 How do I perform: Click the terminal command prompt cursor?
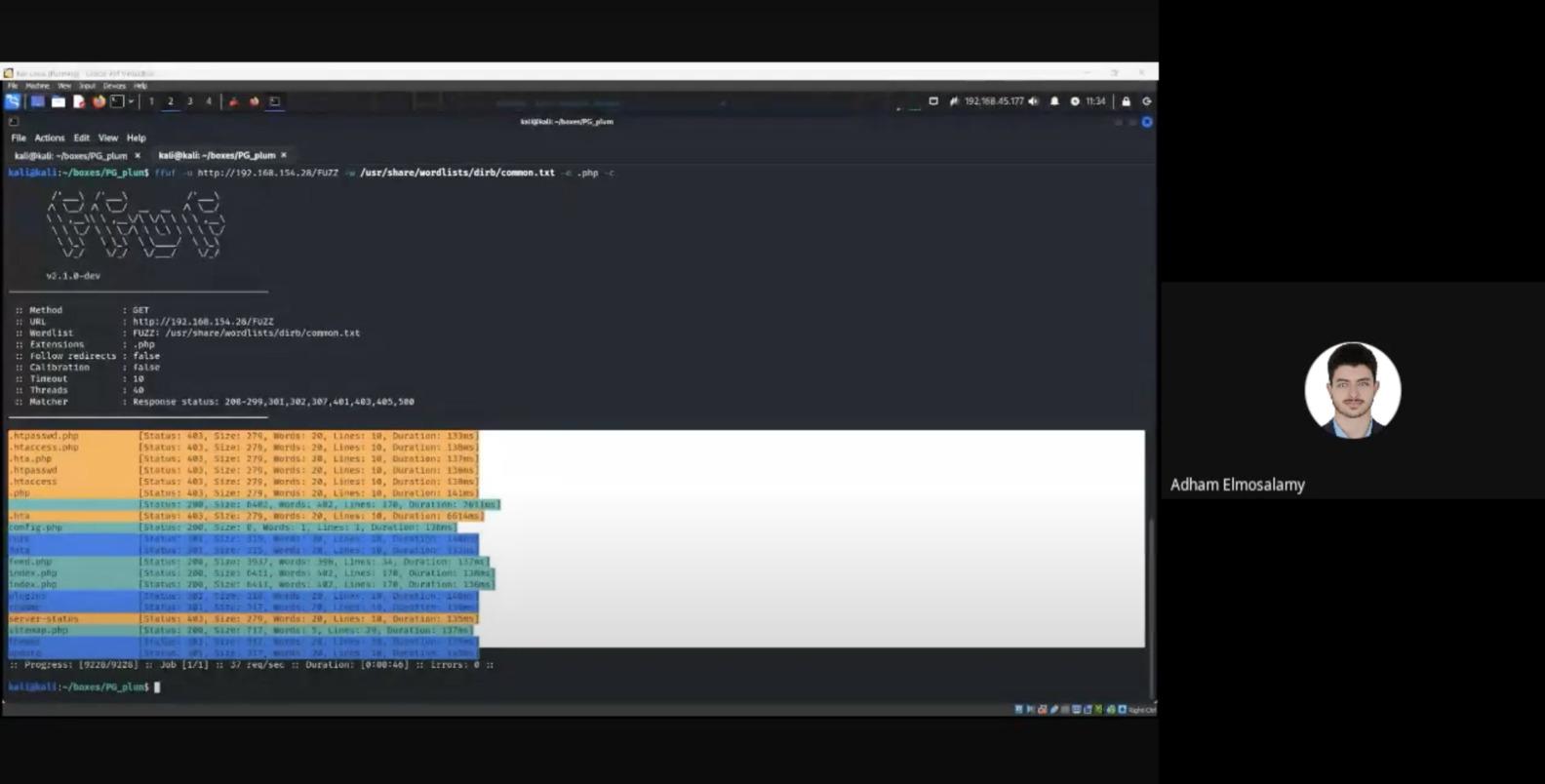157,687
